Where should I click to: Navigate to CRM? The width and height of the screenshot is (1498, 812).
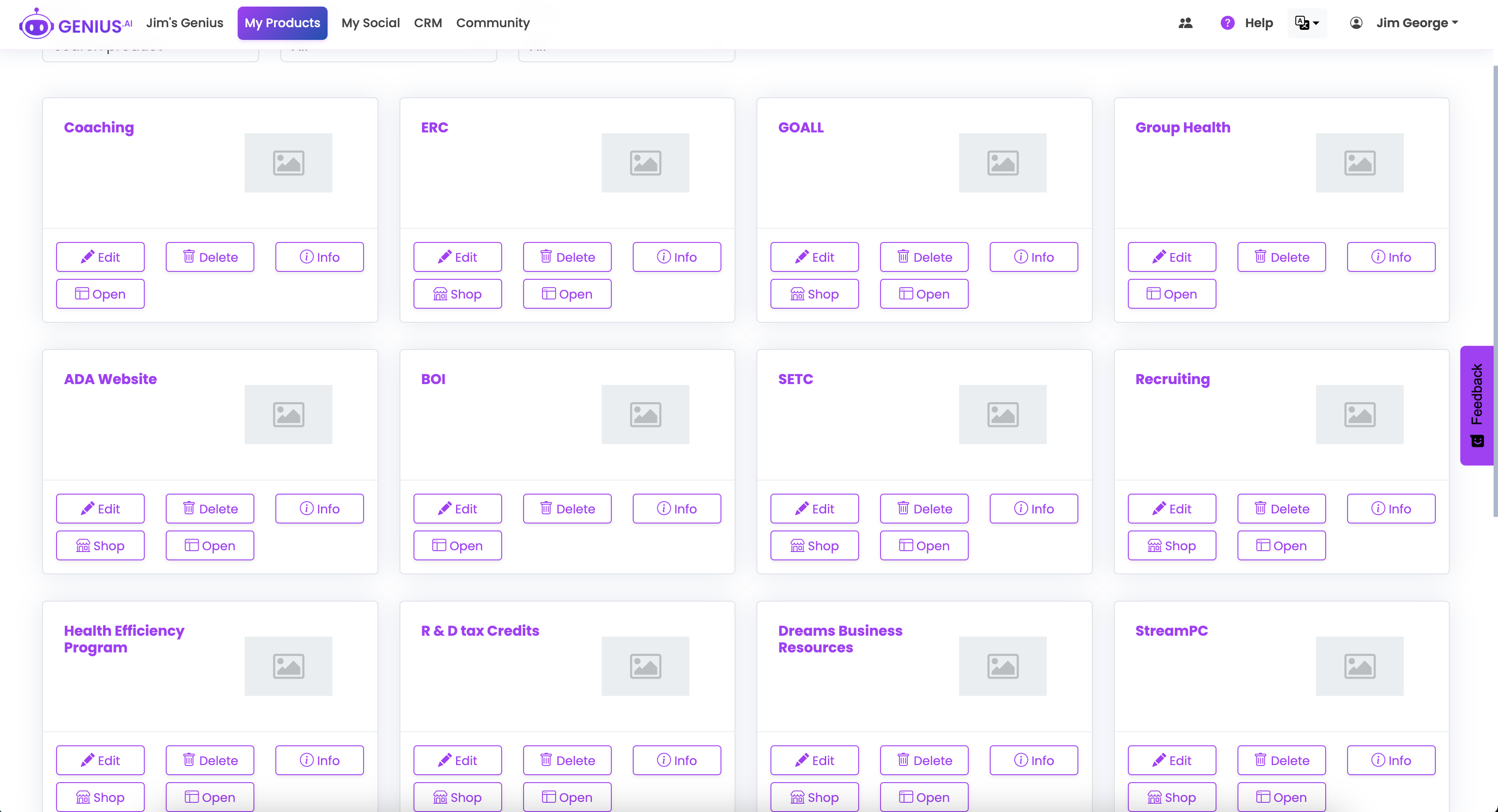[428, 23]
